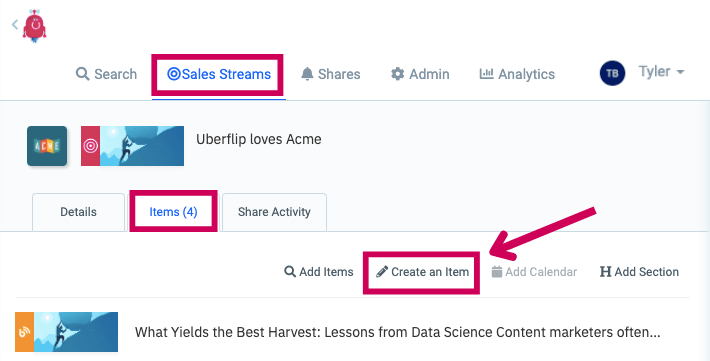
Task: Click the orange blog item thumbnail
Action: coord(67,332)
